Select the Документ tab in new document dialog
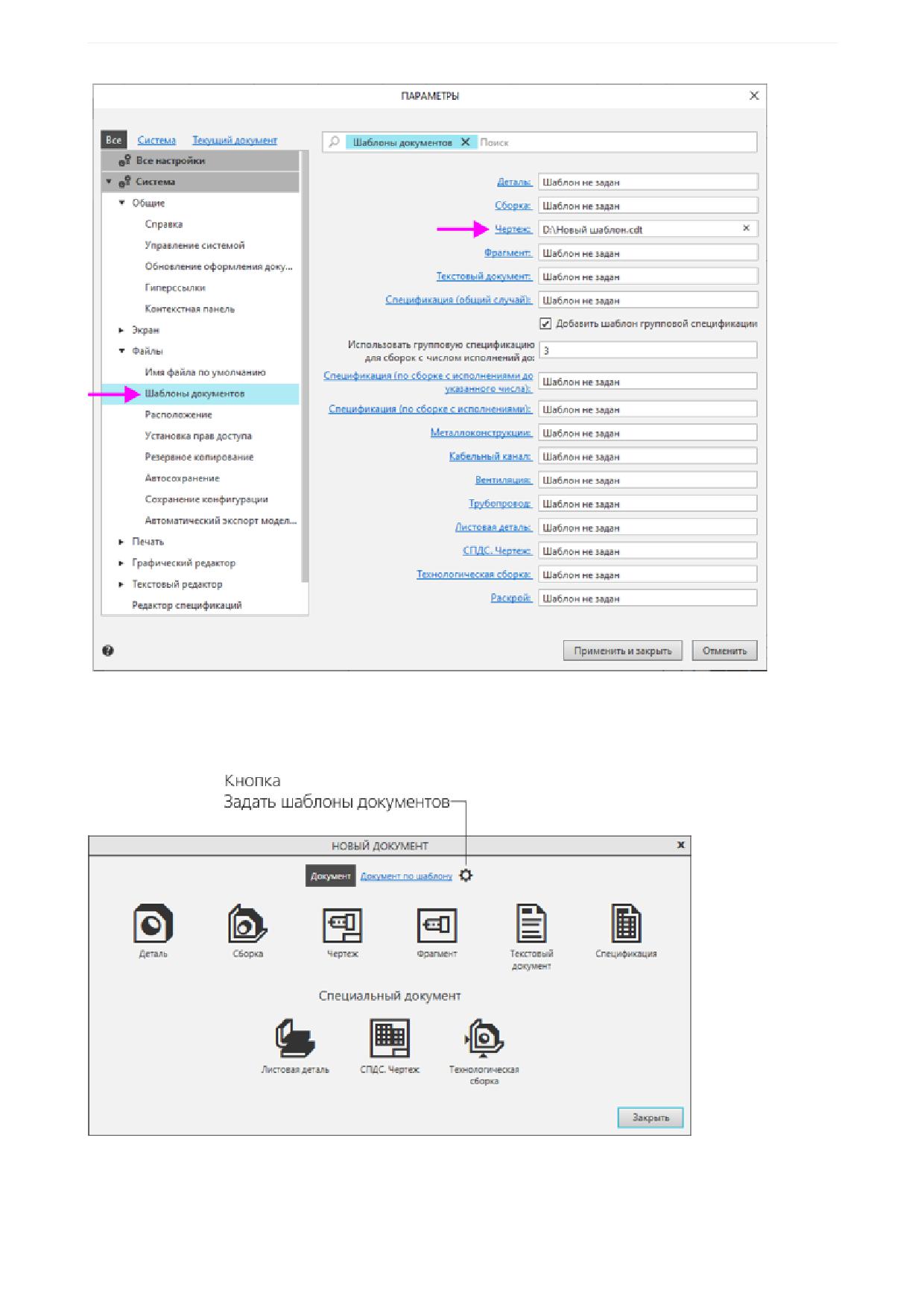The width and height of the screenshot is (924, 1307). [330, 876]
